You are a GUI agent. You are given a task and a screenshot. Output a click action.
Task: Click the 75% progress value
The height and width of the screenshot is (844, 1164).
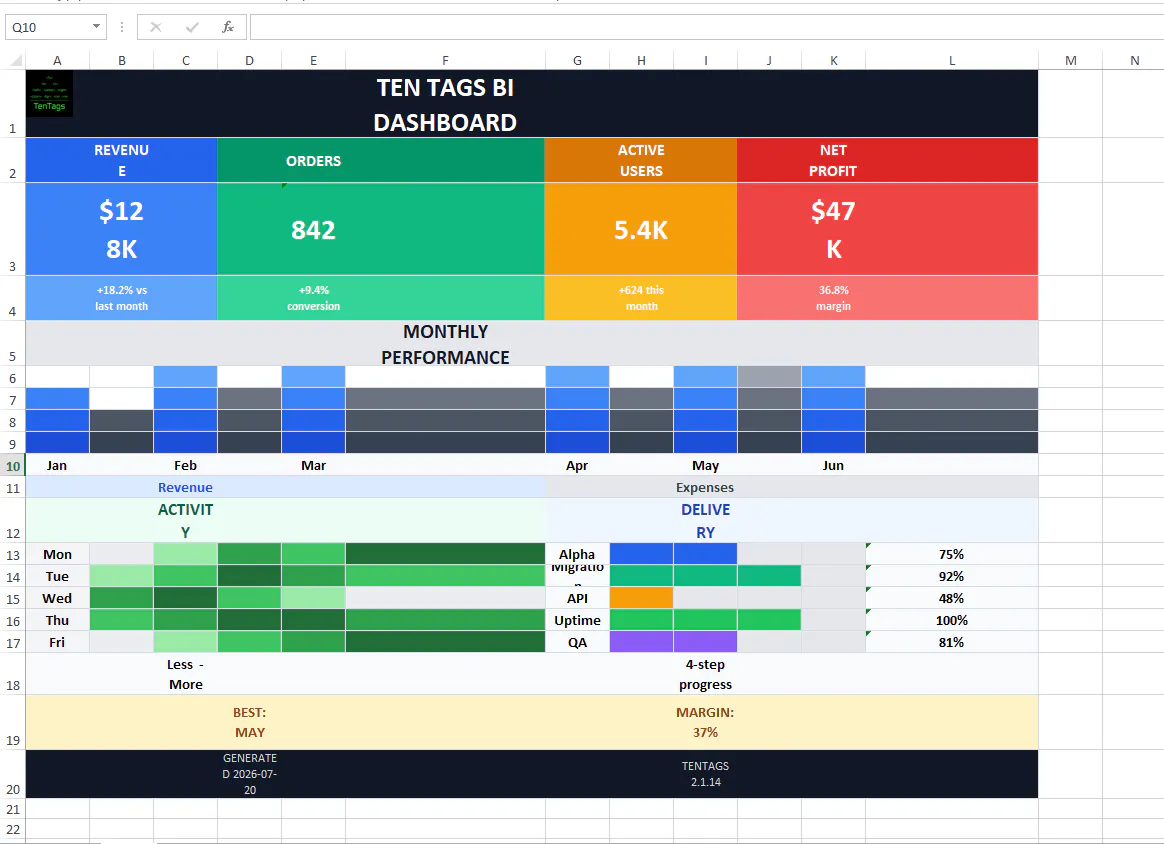[x=952, y=555]
